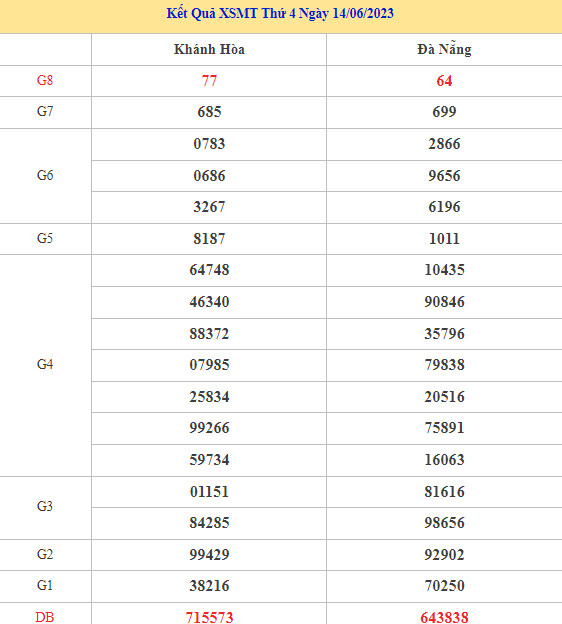
Task: Click the G4 row label
Action: (x=45, y=365)
